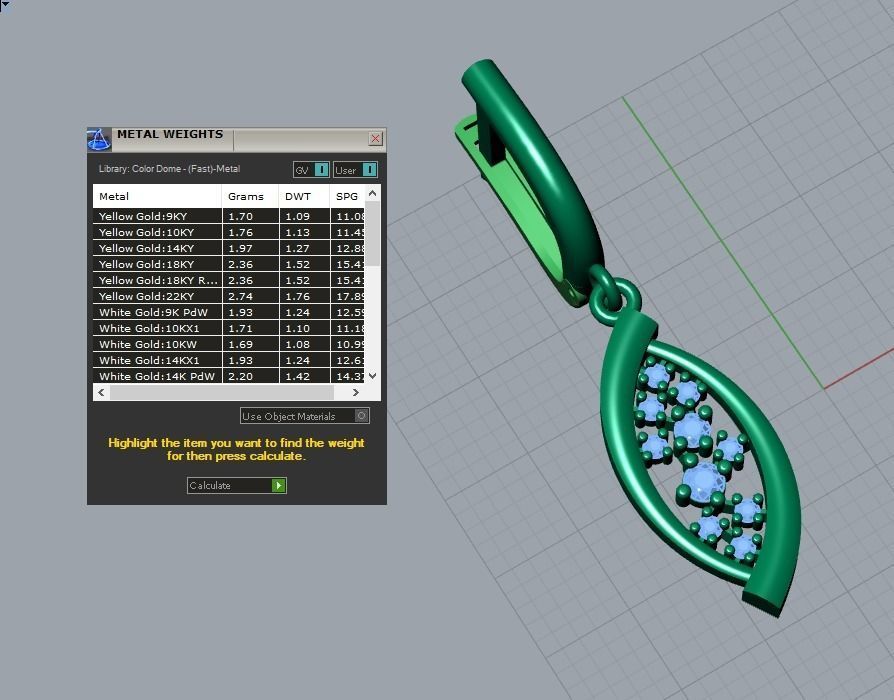Screen dimensions: 894x700
Task: Click the table scroll down arrow
Action: 372,376
